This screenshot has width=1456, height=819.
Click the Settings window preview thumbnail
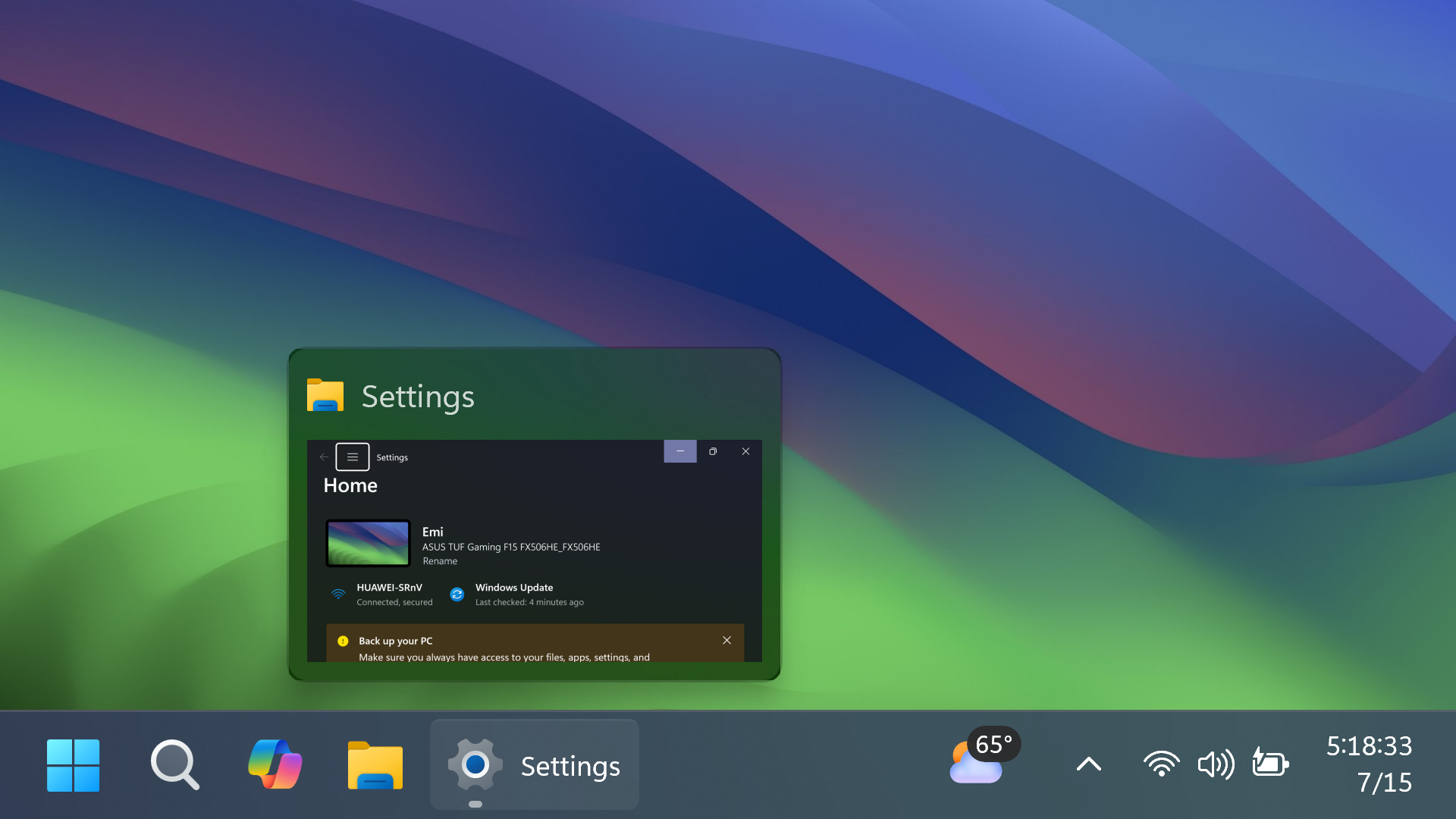click(x=534, y=551)
